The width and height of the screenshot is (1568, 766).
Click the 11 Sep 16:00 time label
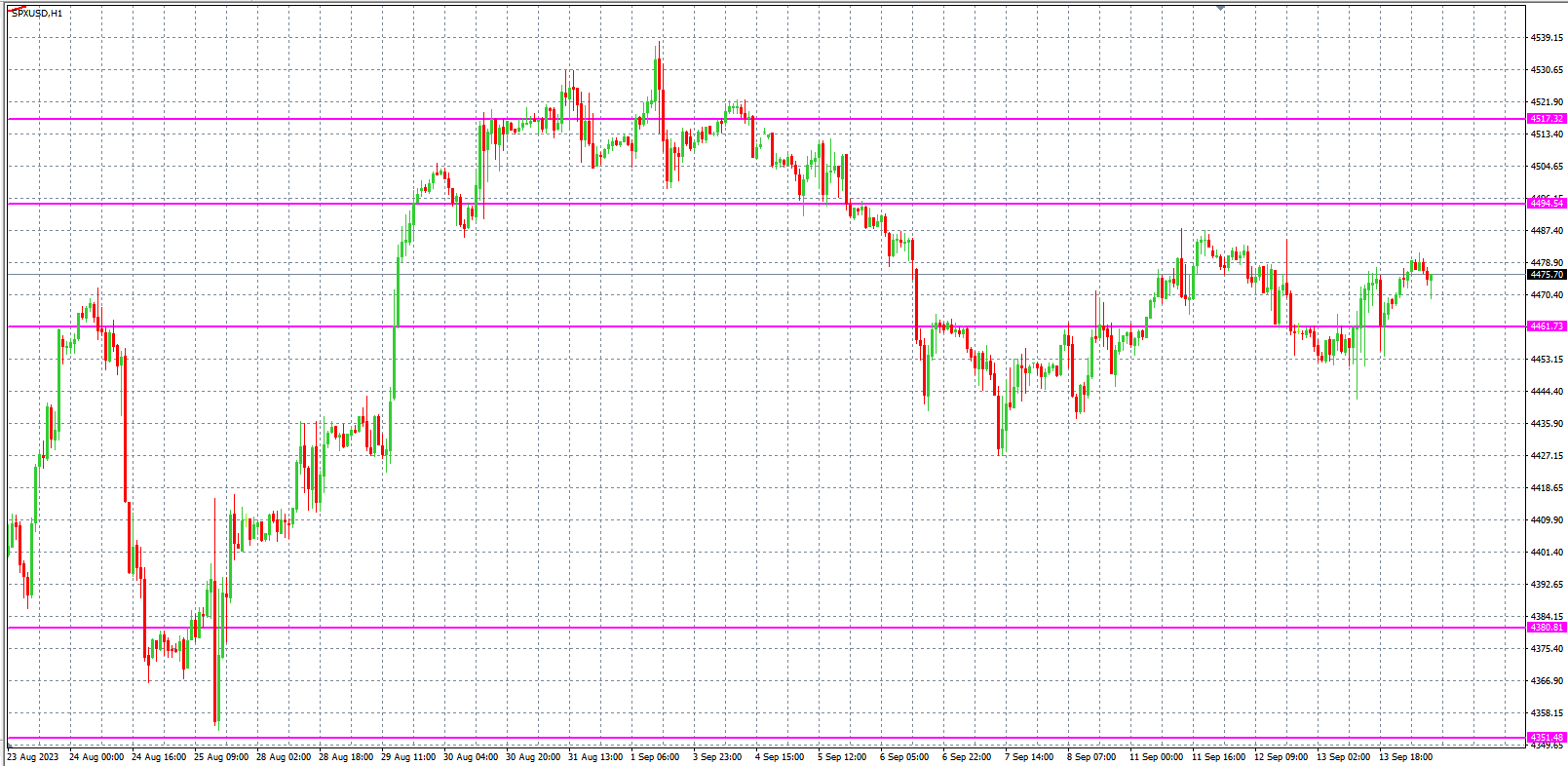point(1218,757)
